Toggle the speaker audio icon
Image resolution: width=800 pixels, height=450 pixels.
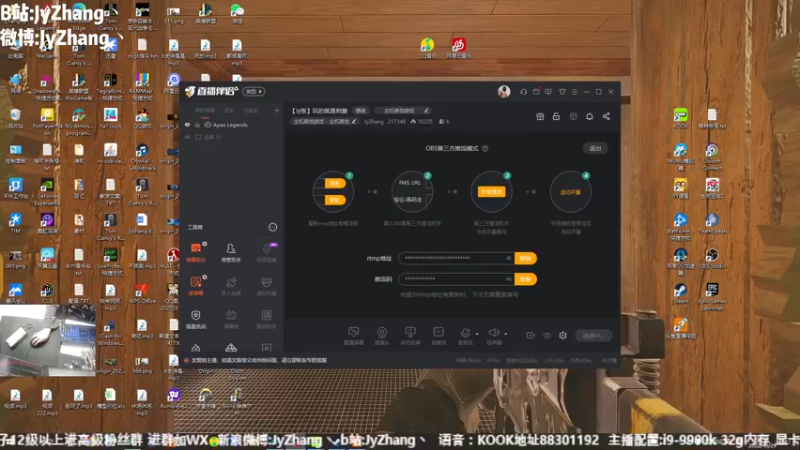tap(493, 335)
